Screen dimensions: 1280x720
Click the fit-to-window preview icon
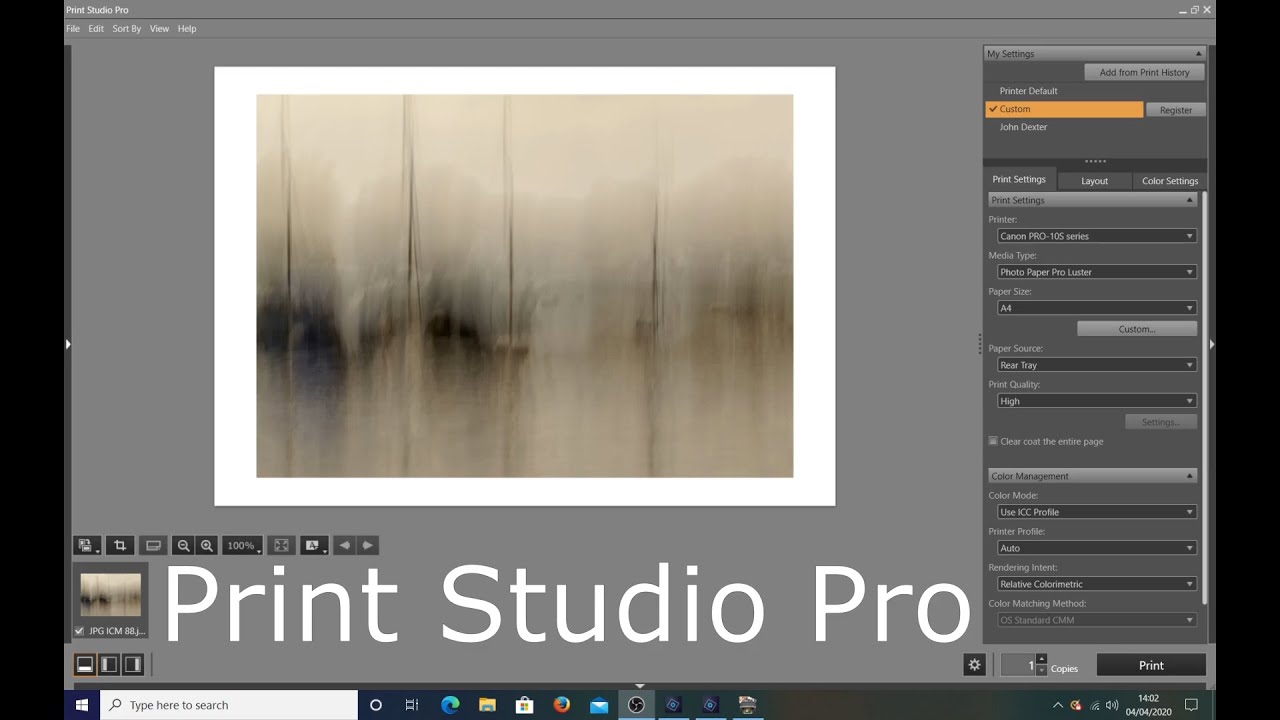pyautogui.click(x=281, y=545)
